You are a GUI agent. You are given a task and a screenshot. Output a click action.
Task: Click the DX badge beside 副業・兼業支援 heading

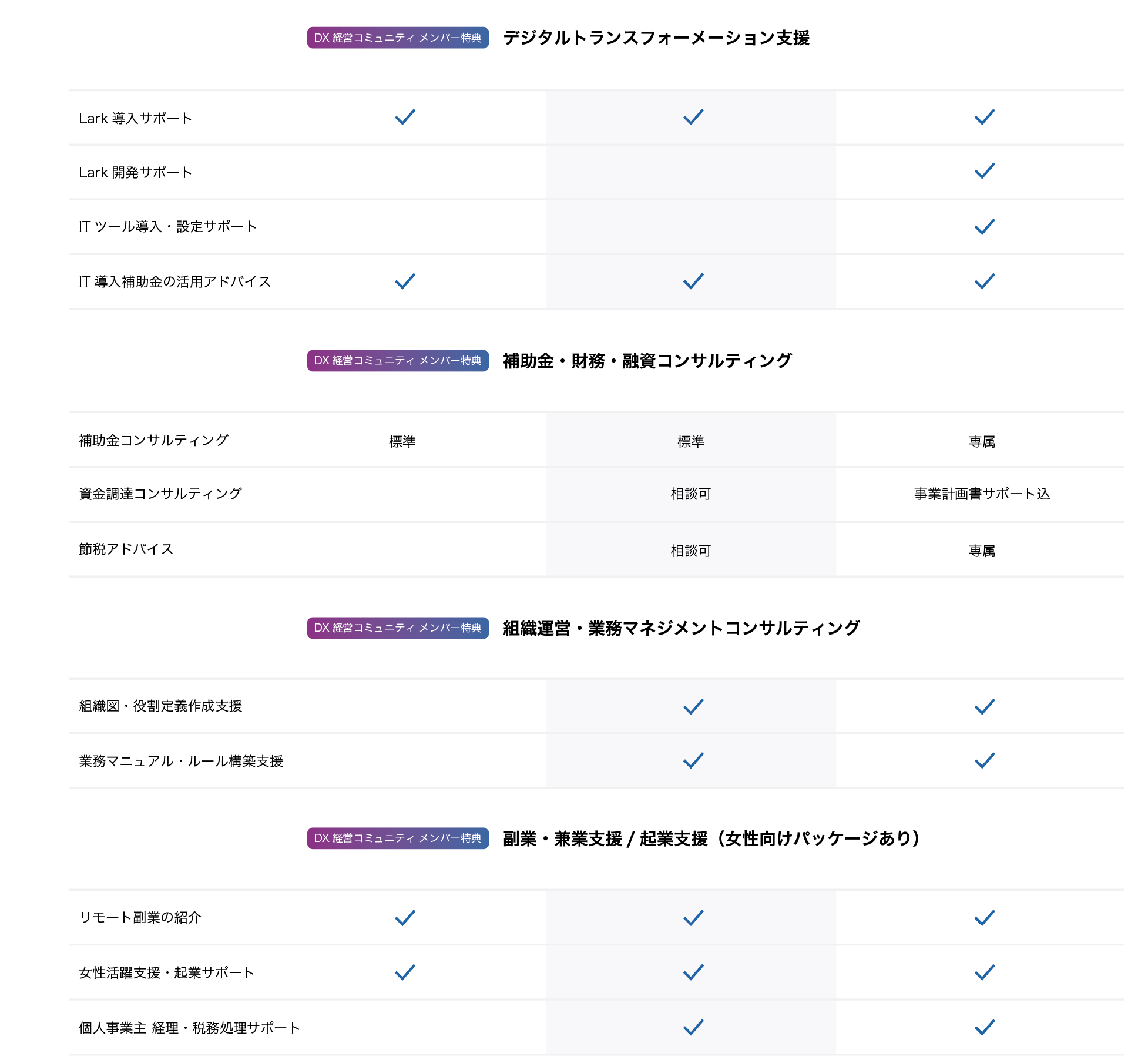(398, 838)
